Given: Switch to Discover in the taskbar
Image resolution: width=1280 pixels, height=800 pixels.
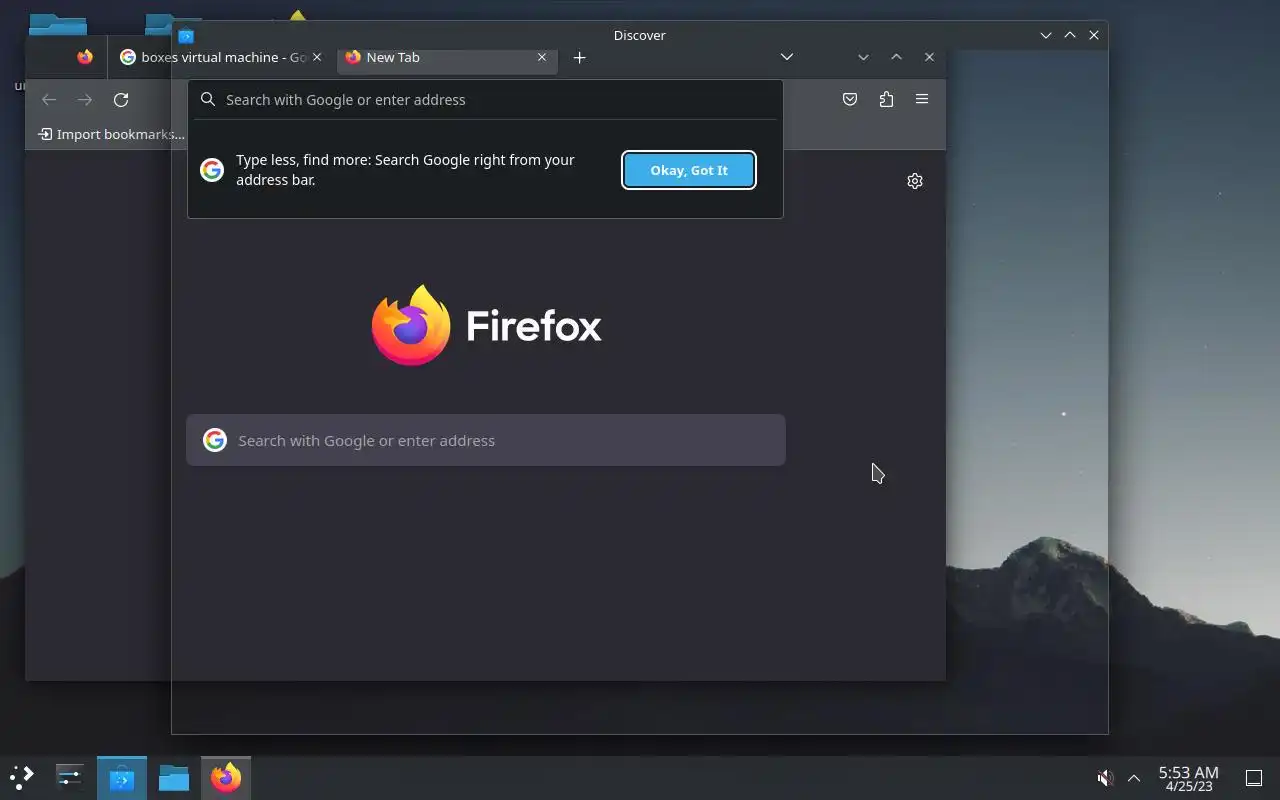Looking at the screenshot, I should (122, 777).
